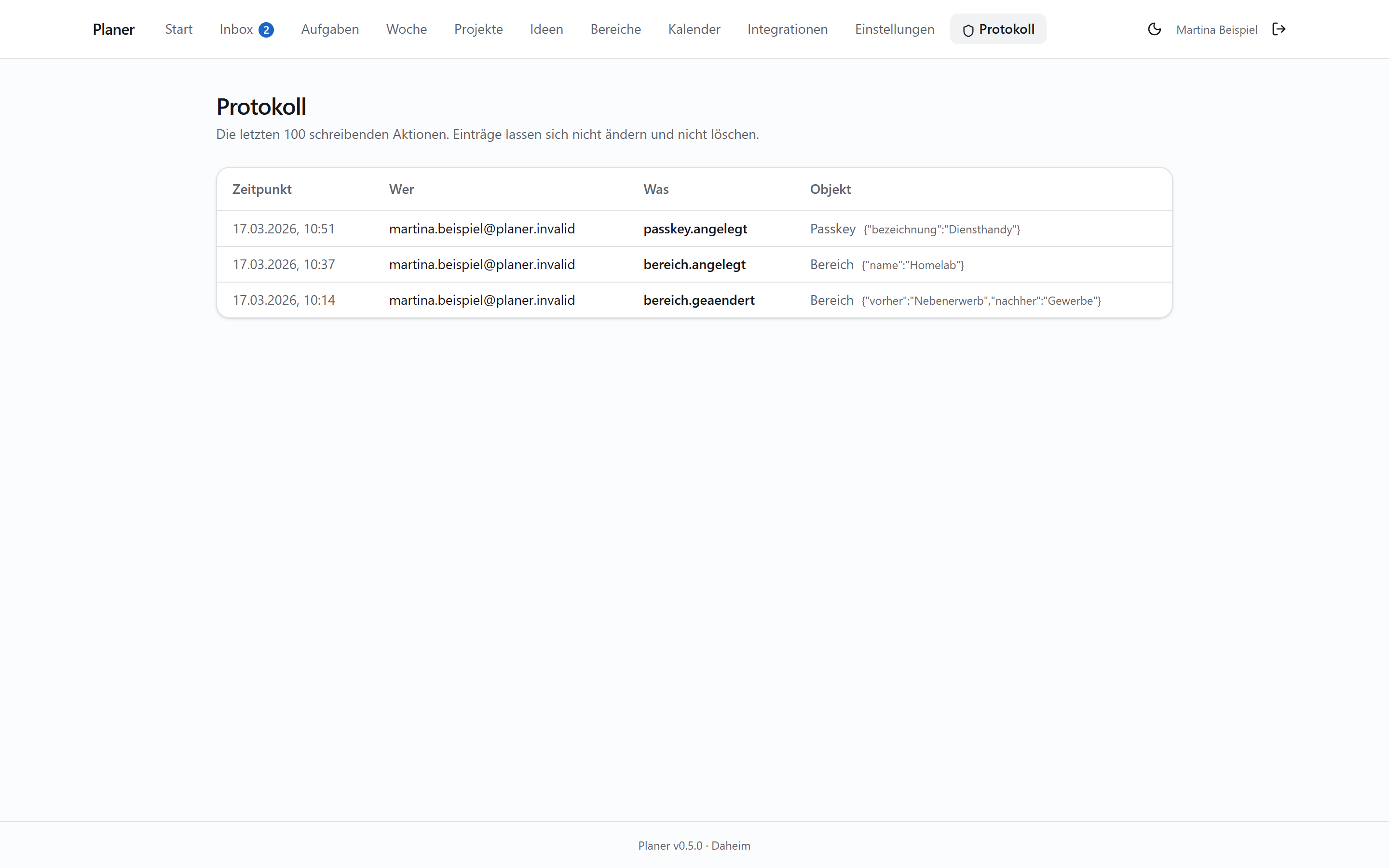Image resolution: width=1389 pixels, height=868 pixels.
Task: Open the Inbox tab
Action: click(246, 29)
